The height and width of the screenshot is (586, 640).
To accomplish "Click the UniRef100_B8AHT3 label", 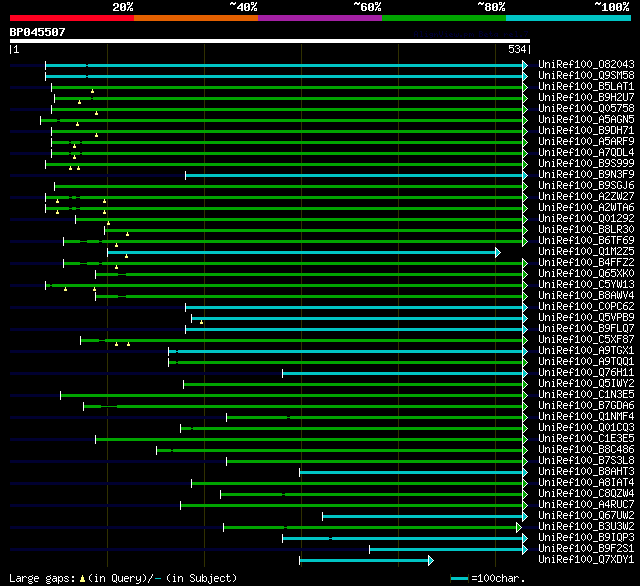I will point(586,472).
